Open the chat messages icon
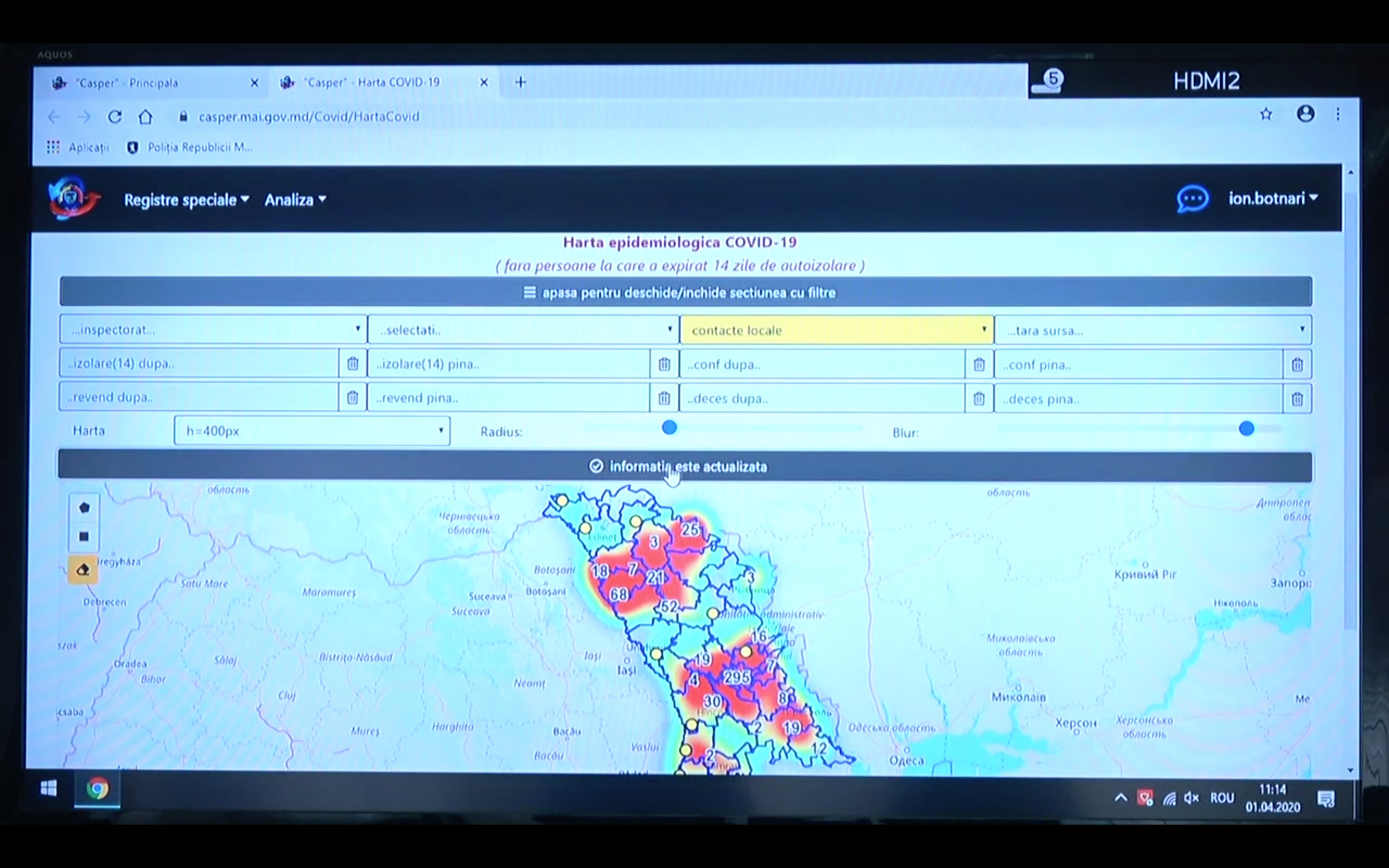This screenshot has width=1389, height=868. tap(1192, 199)
